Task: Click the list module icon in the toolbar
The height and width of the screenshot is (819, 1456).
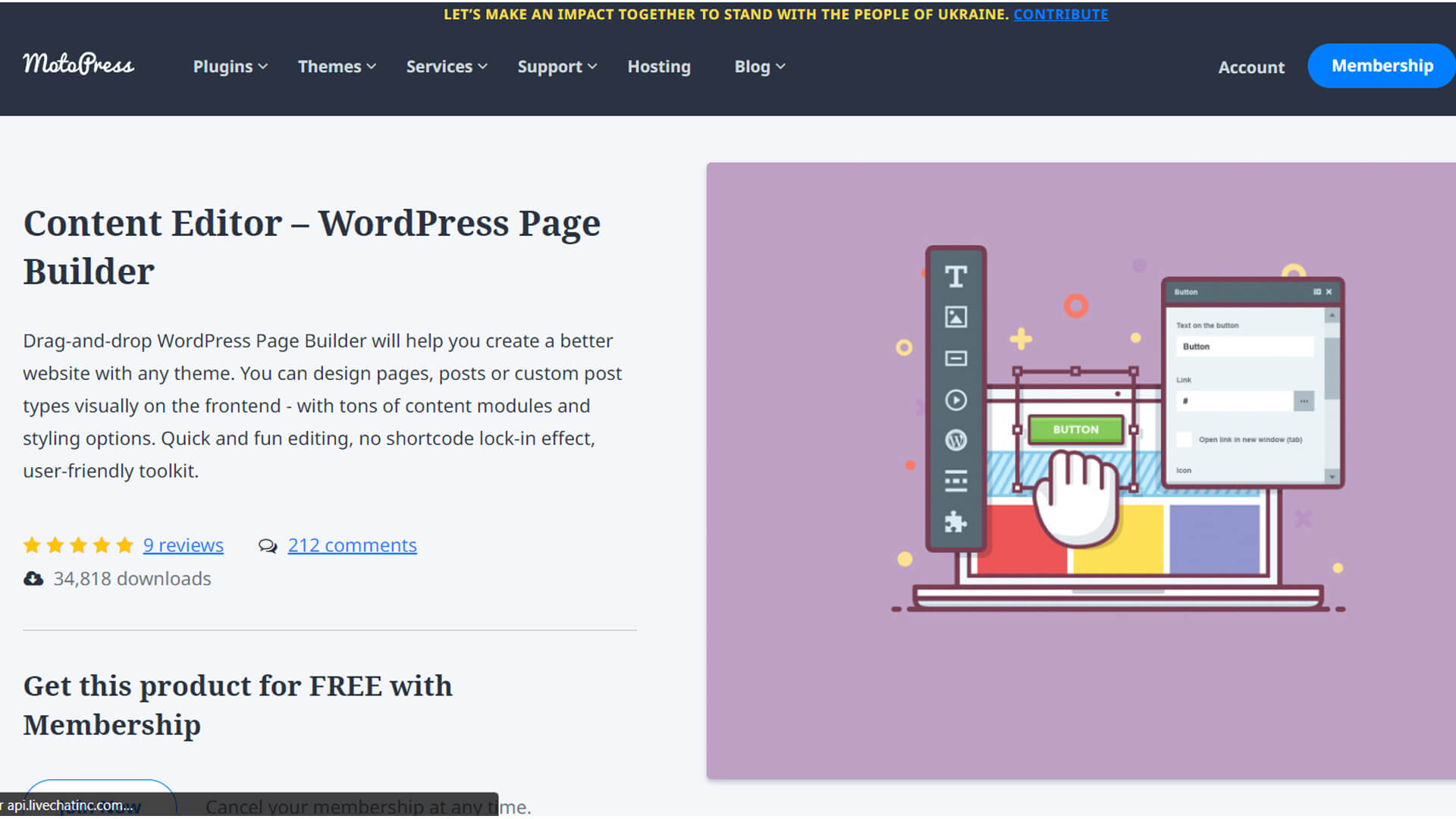Action: pyautogui.click(x=955, y=480)
